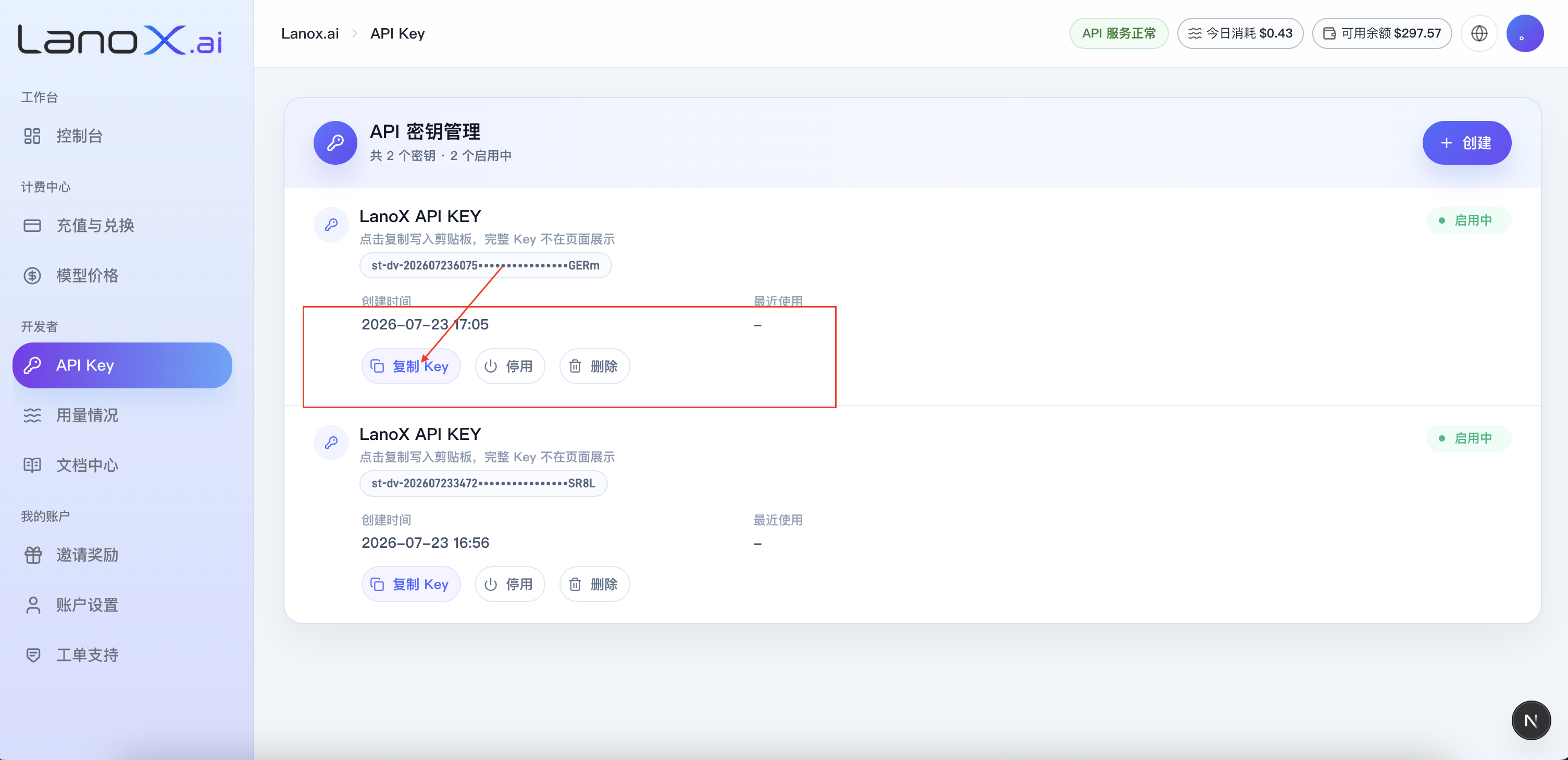Screen dimensions: 1568x760
Task: Open the user avatar menu
Action: coord(1525,33)
